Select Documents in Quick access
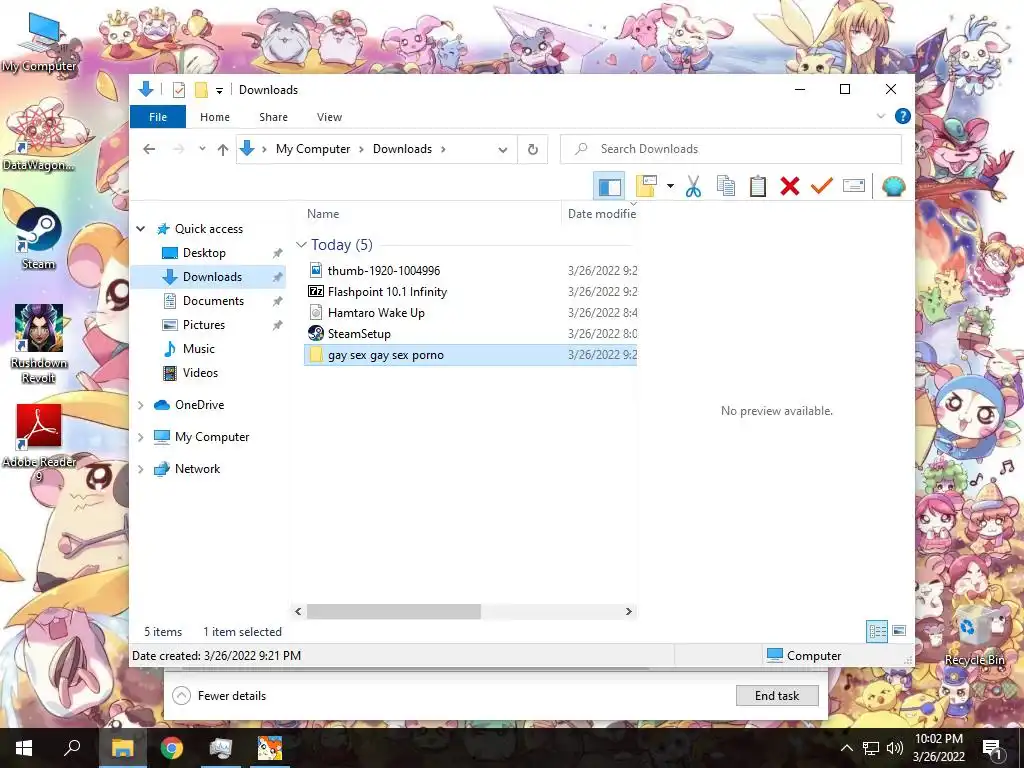Viewport: 1024px width, 768px height. point(213,301)
